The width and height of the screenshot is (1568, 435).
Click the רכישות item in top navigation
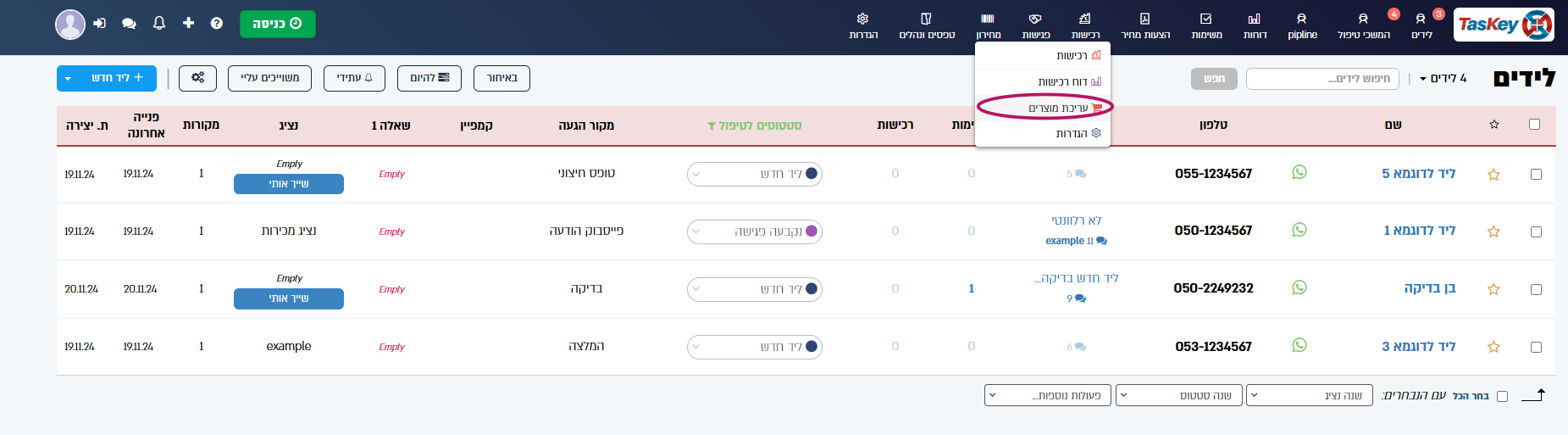click(1085, 25)
